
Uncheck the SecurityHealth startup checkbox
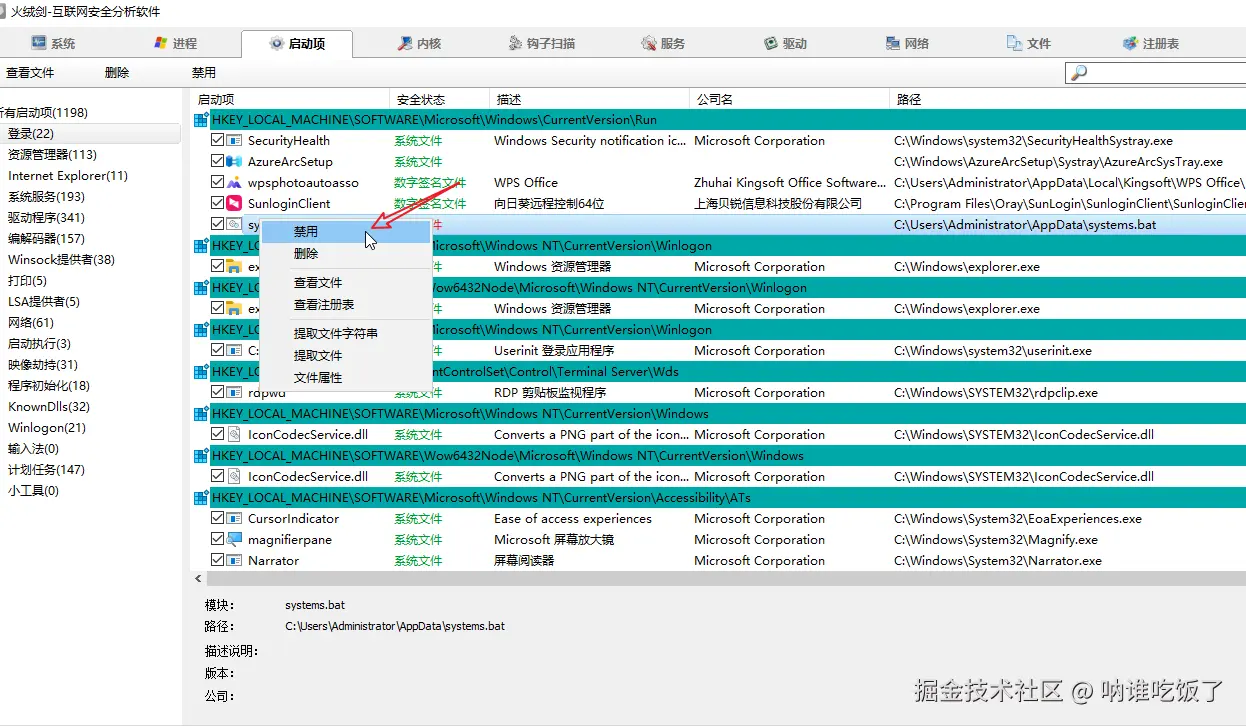217,141
